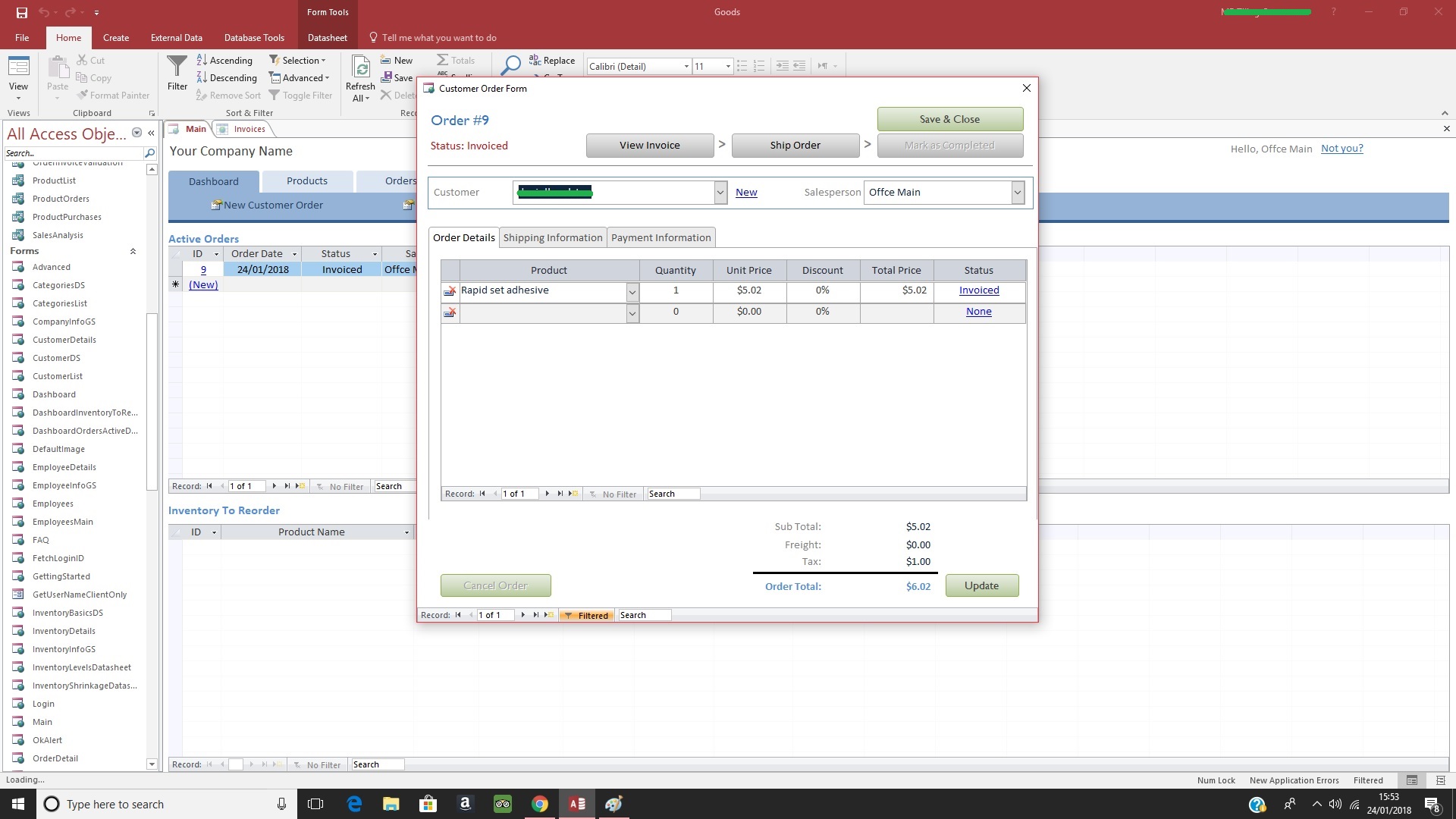The height and width of the screenshot is (819, 1456).
Task: Click the Save icon in Quick Access toolbar
Action: coord(21,12)
